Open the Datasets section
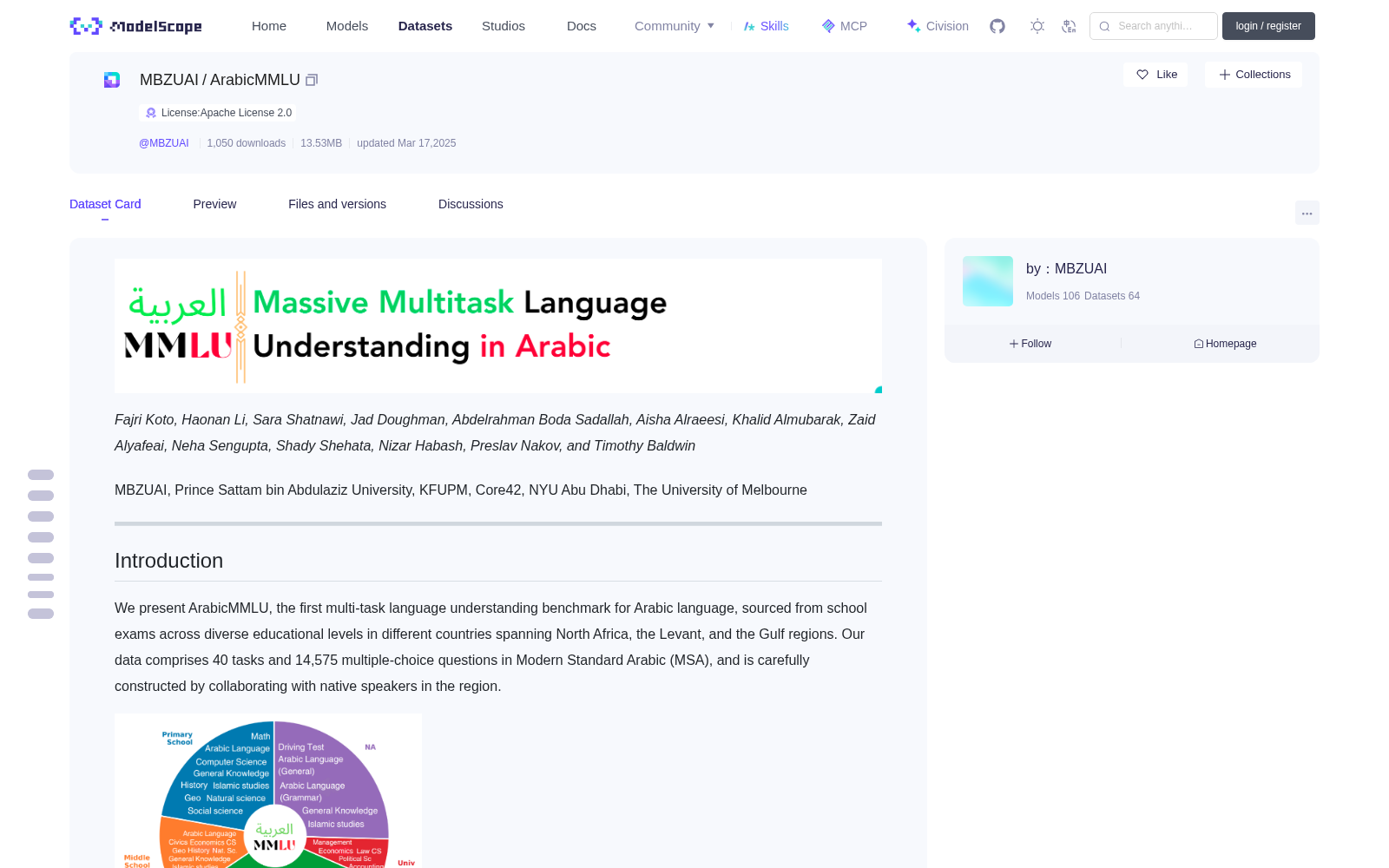Screen dimensions: 1389x868 pyautogui.click(x=425, y=26)
